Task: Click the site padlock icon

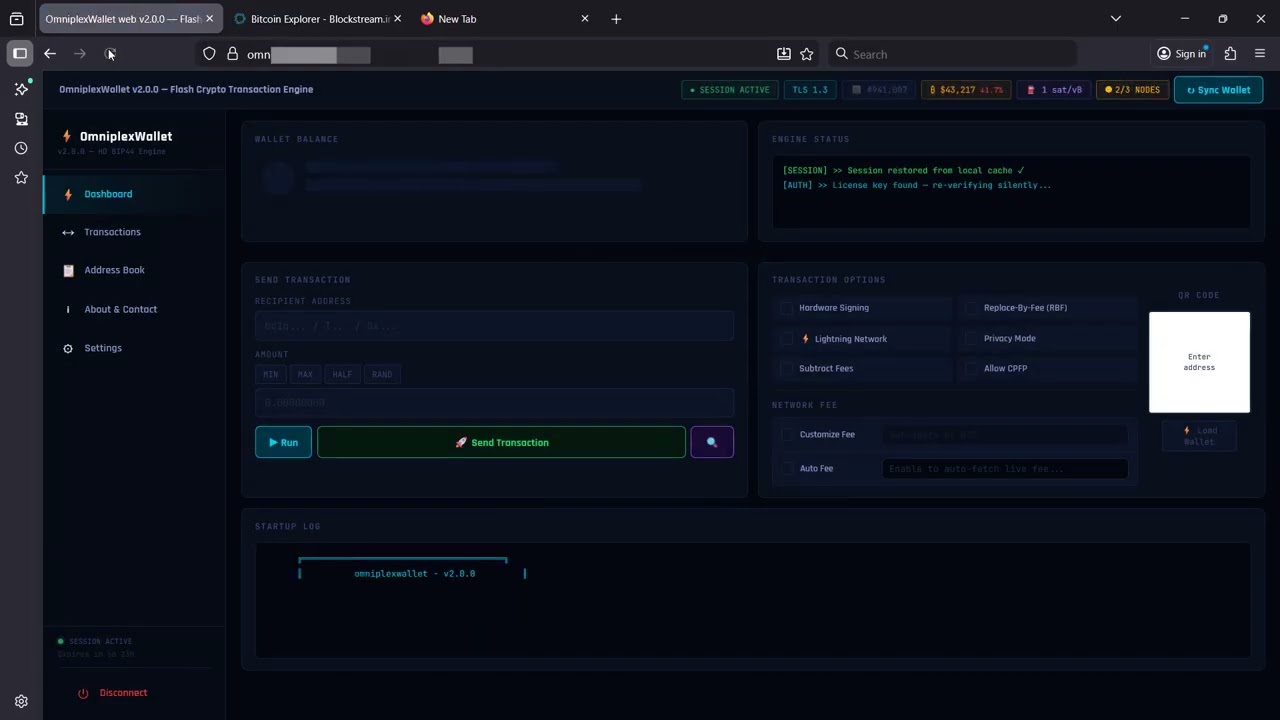Action: click(232, 54)
